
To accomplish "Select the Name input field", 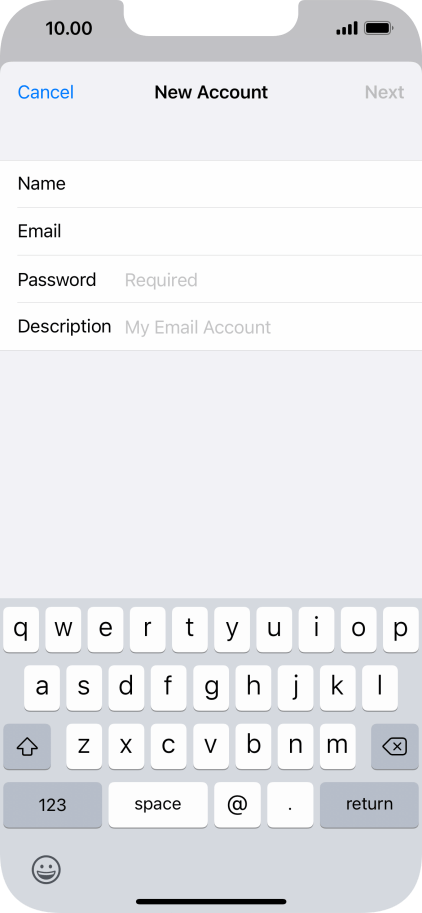I will pyautogui.click(x=211, y=184).
